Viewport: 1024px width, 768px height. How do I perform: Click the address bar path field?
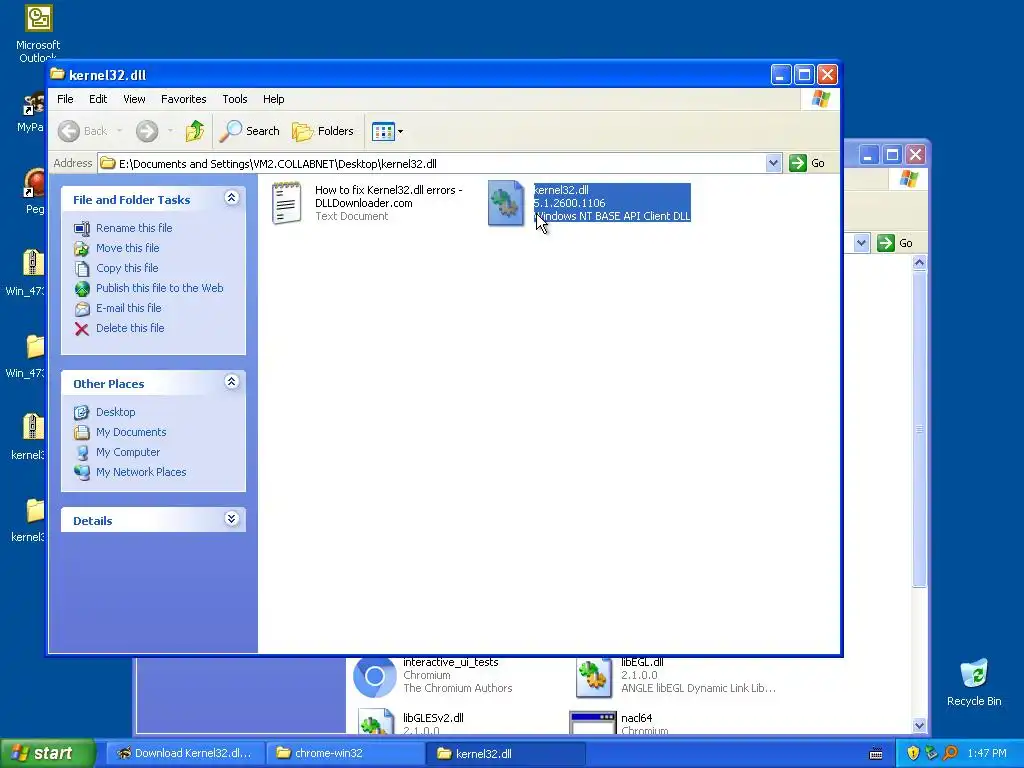click(431, 163)
